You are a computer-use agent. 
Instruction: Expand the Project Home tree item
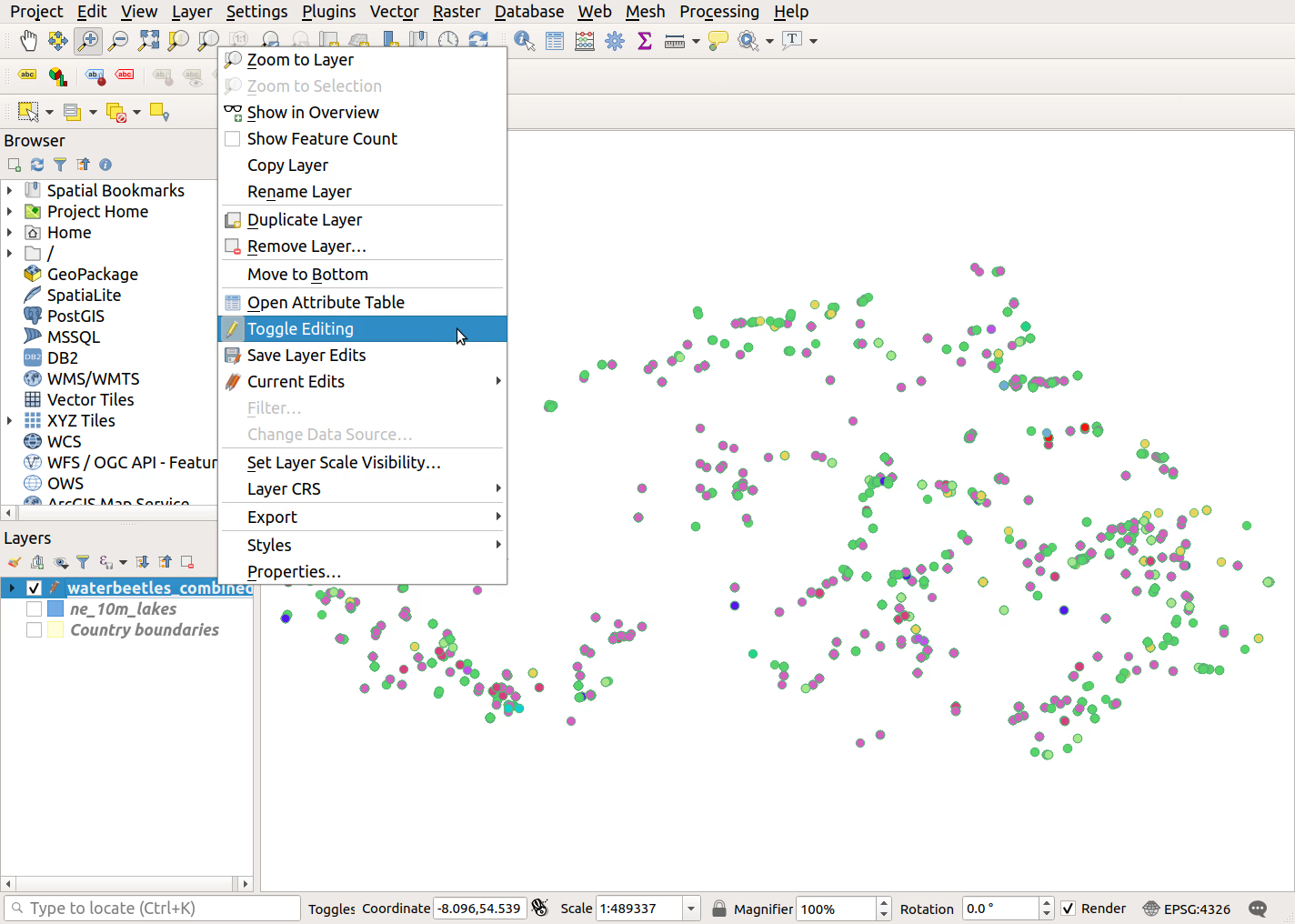[x=10, y=211]
